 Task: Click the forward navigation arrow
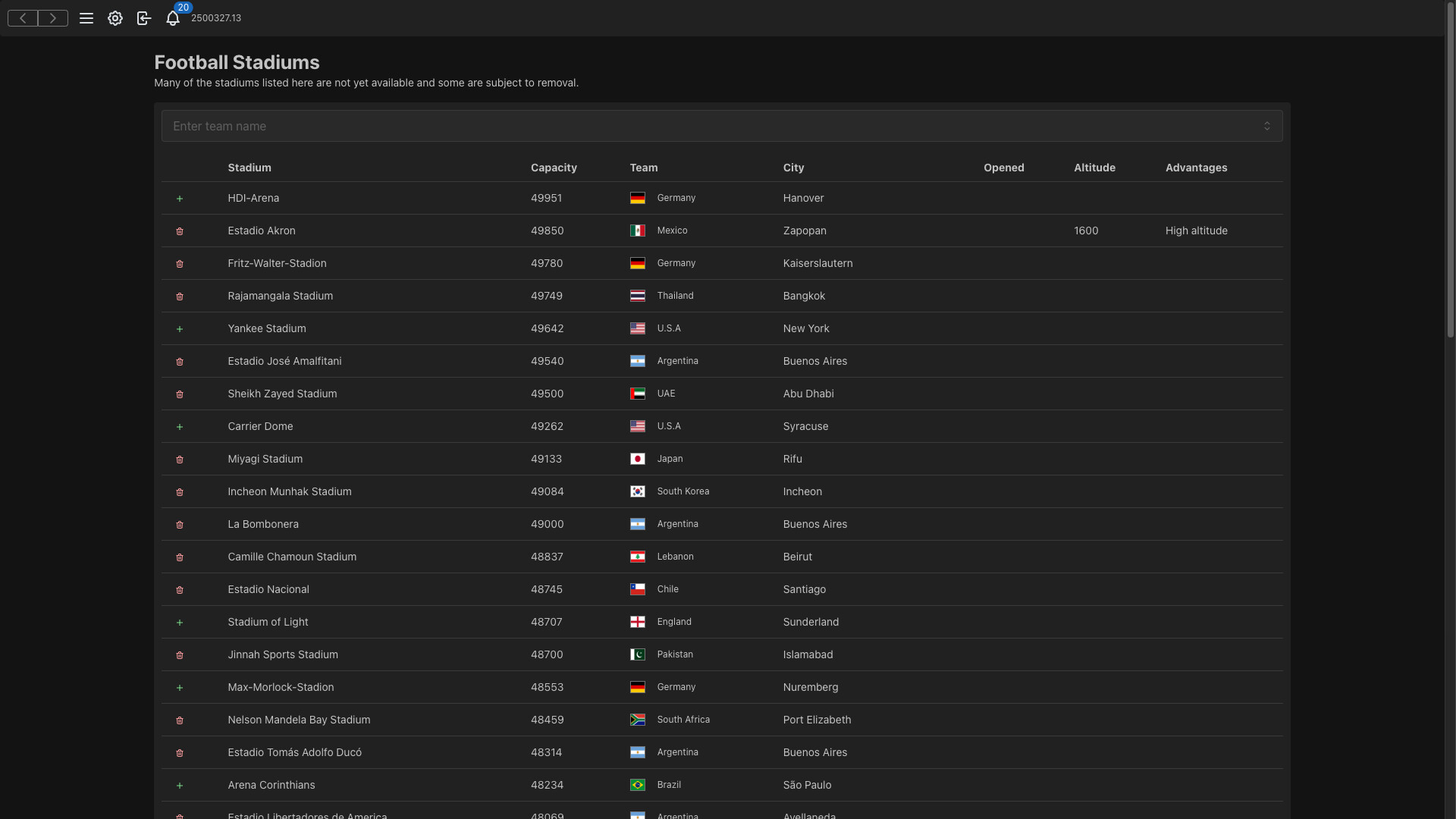pos(52,18)
